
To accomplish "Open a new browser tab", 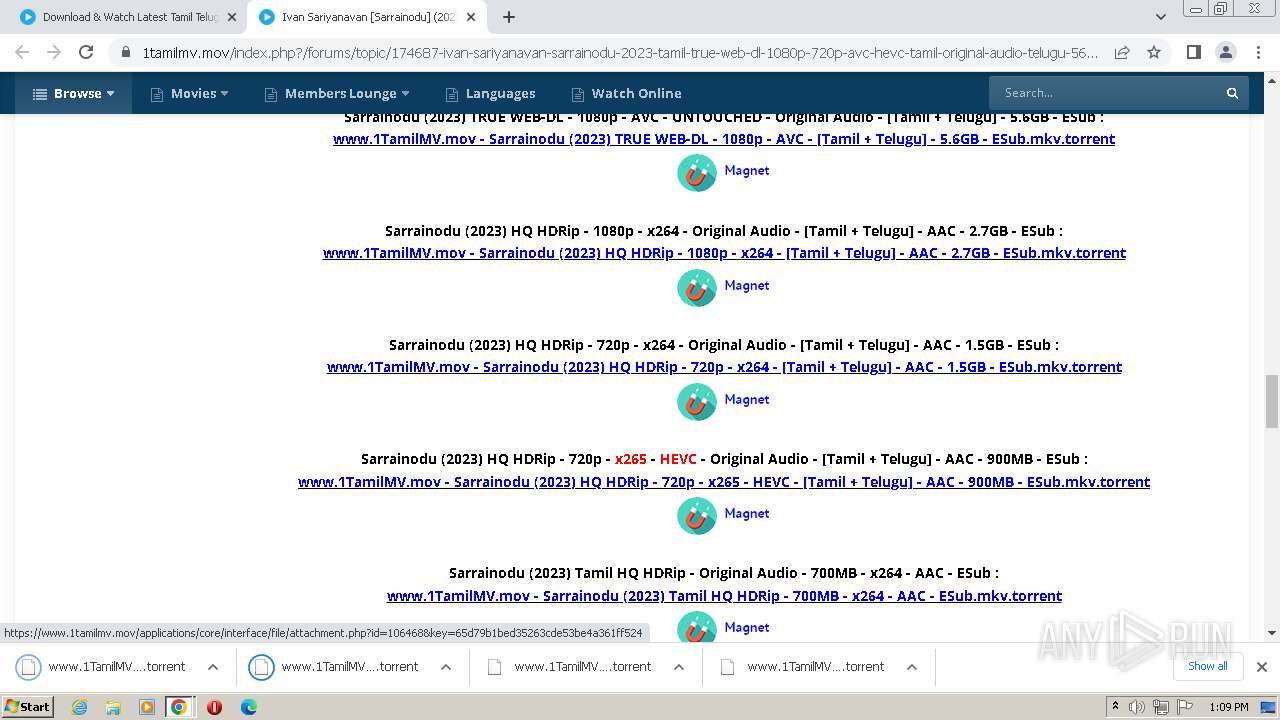I will point(509,17).
